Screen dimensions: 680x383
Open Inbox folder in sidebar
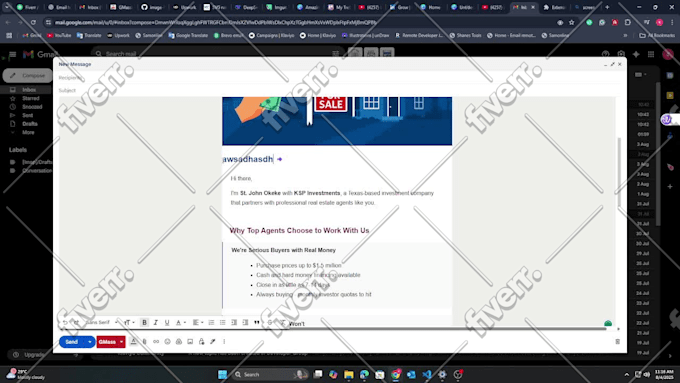pyautogui.click(x=29, y=90)
